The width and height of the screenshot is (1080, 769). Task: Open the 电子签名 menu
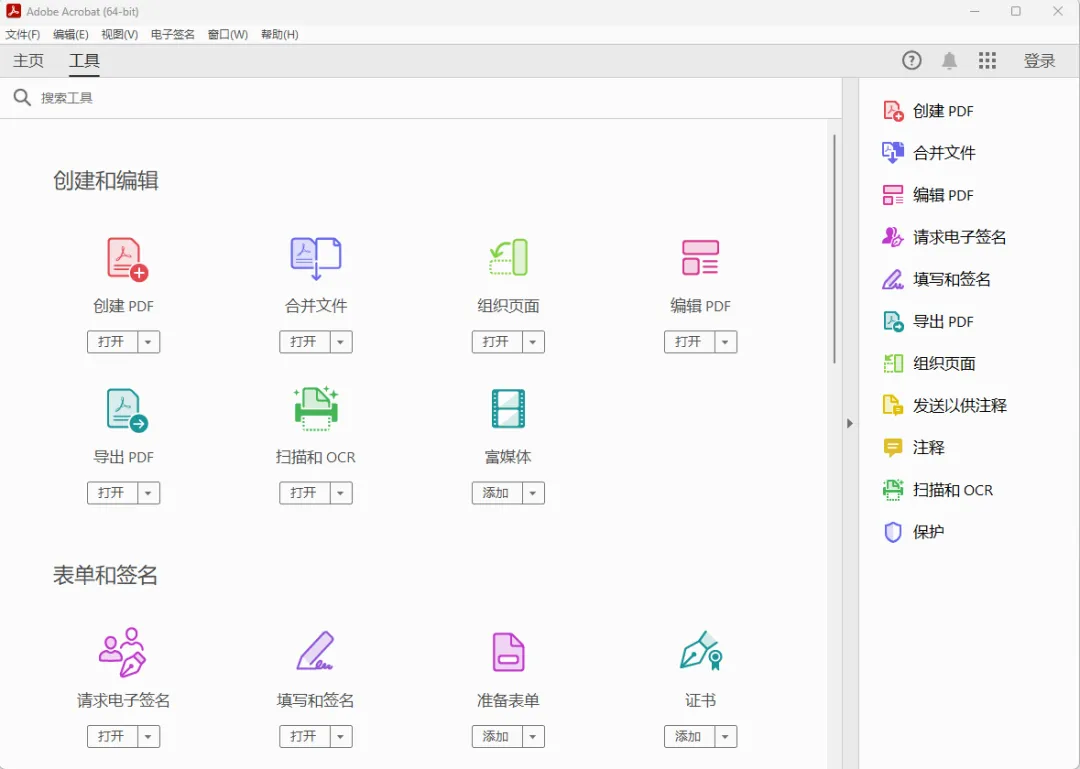[173, 34]
